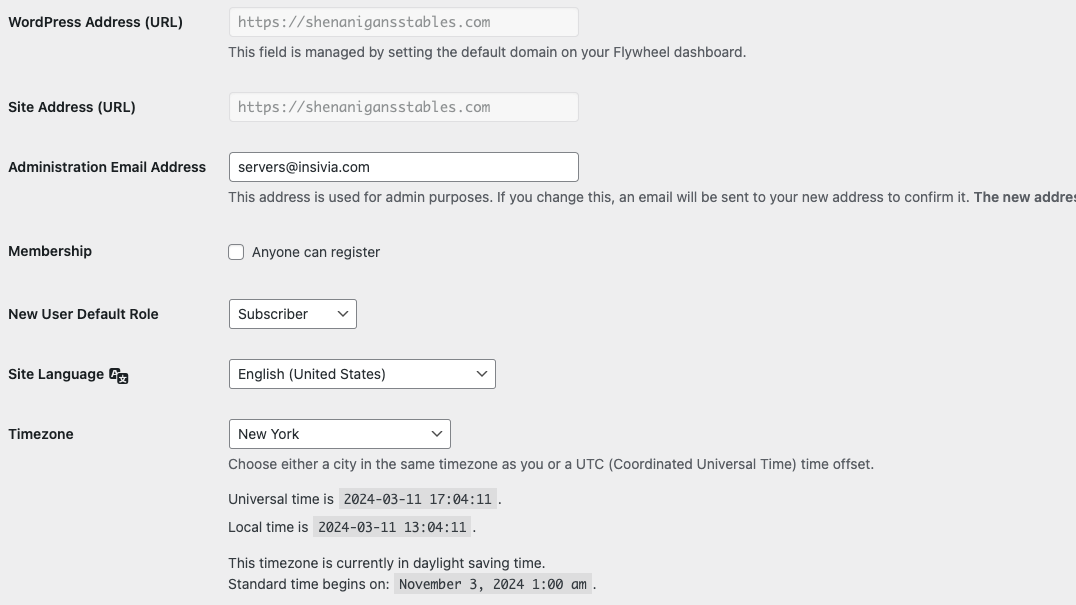Click the November 3, 2024 standard time date

coord(493,584)
